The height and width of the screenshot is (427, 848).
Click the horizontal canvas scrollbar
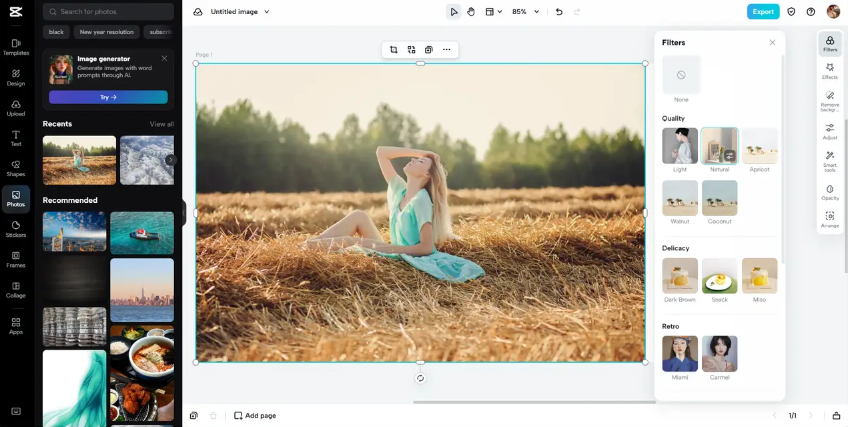coord(534,402)
